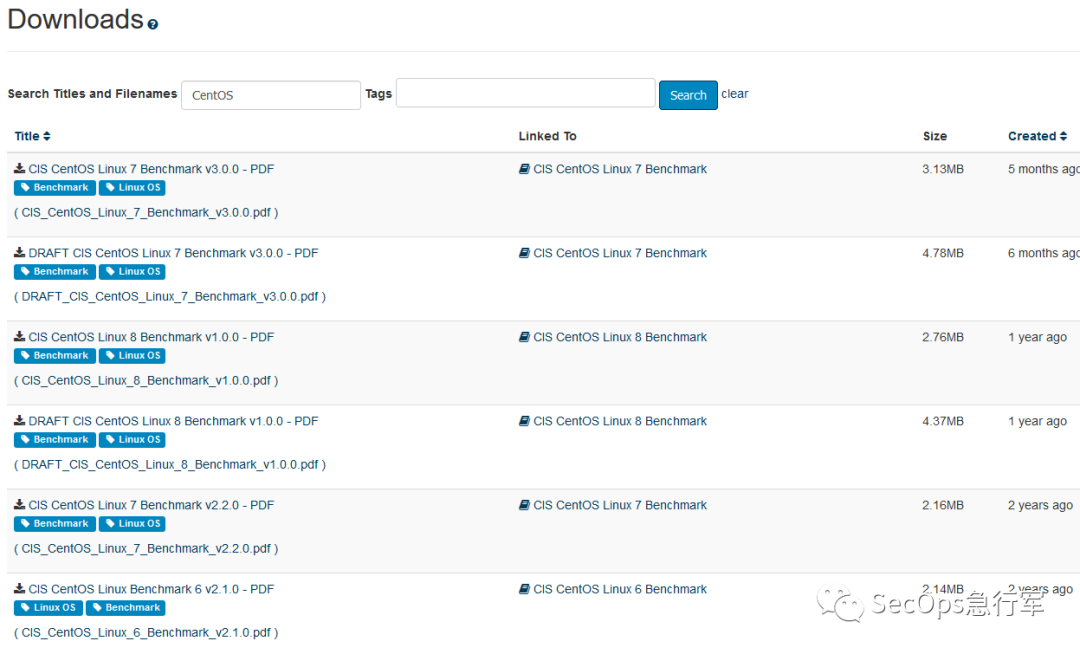Click Linux OS tag under DRAFT CentOS 8 v1.0.0

pos(132,440)
